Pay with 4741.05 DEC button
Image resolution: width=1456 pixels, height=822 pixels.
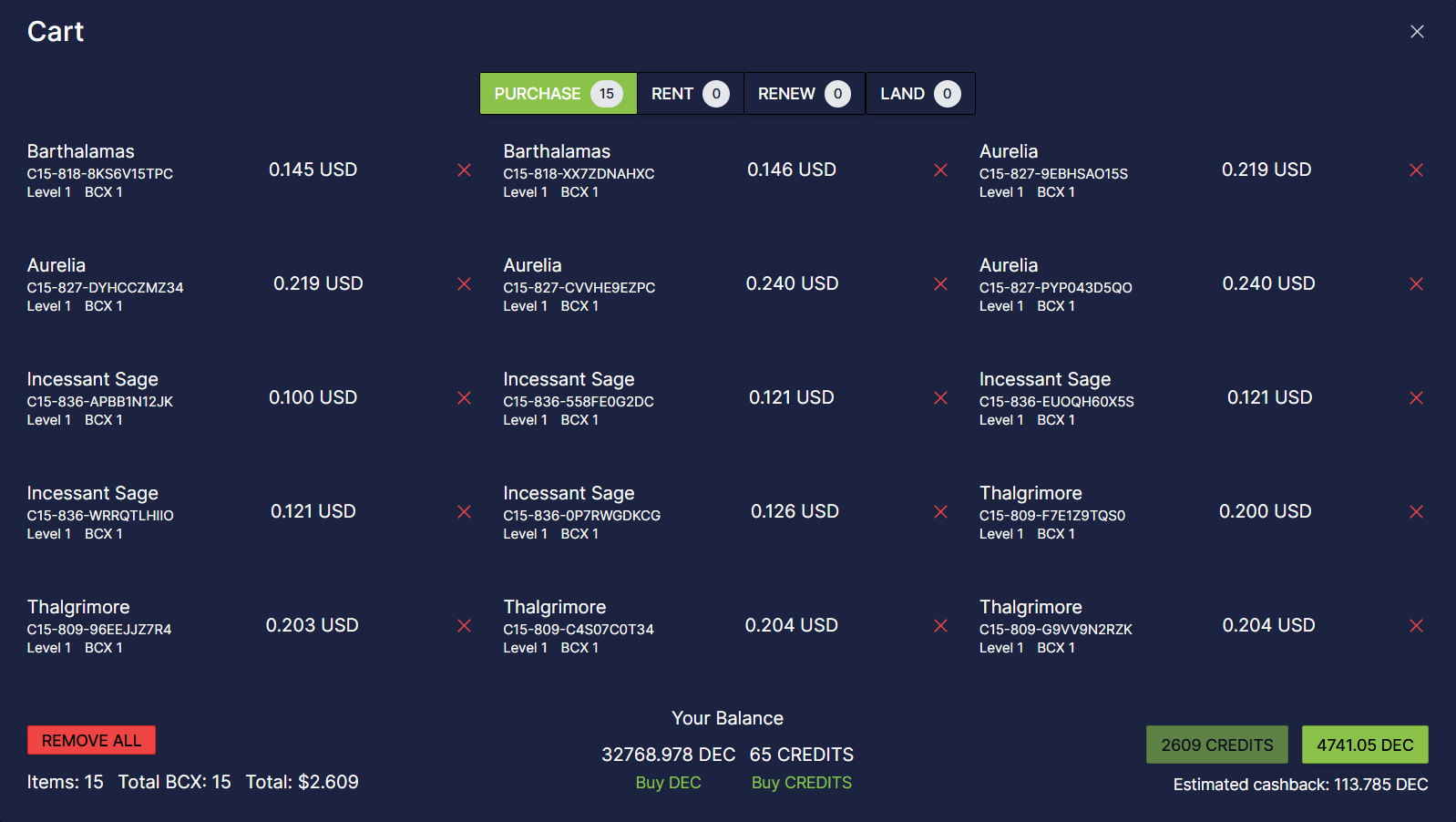point(1364,745)
